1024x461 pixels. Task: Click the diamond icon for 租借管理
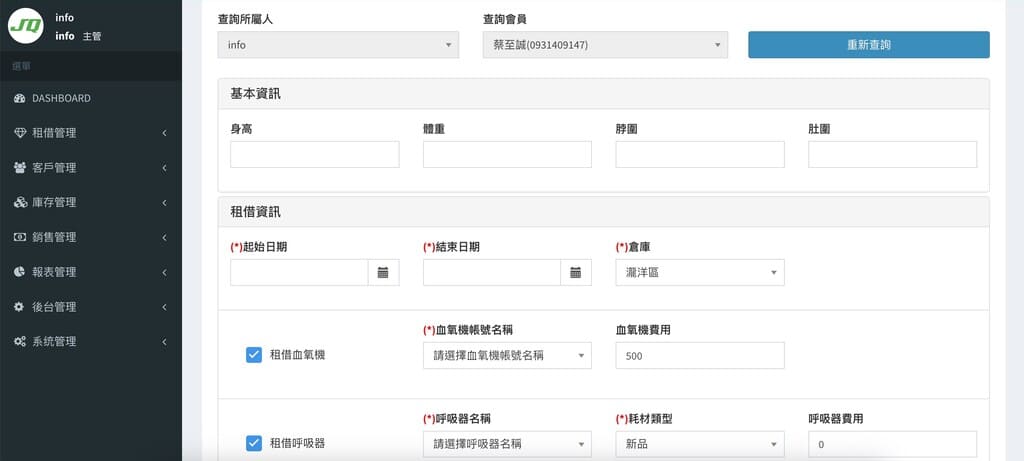click(x=19, y=133)
